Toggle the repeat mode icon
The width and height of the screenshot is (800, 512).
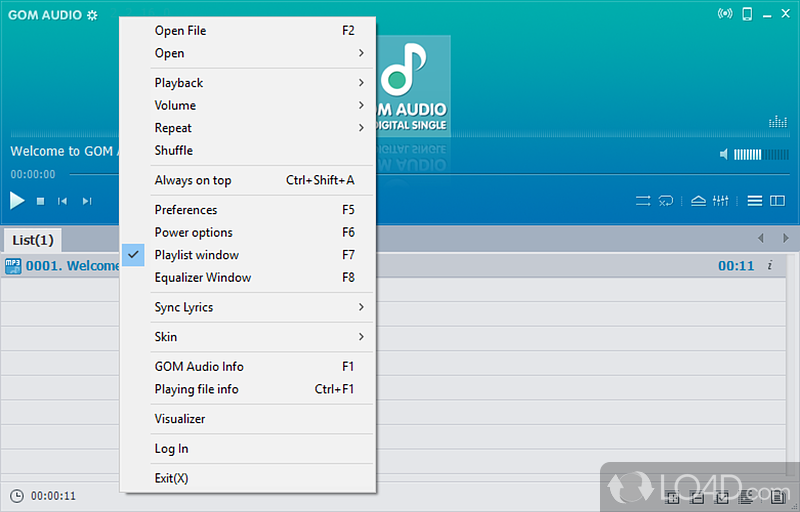pyautogui.click(x=666, y=201)
